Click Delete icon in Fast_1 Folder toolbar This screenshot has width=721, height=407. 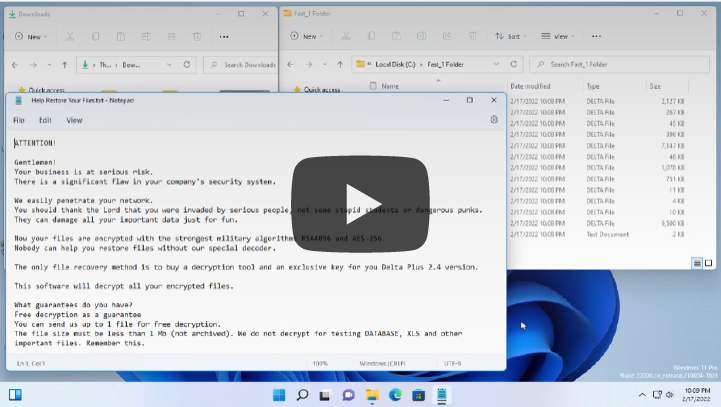pos(472,36)
